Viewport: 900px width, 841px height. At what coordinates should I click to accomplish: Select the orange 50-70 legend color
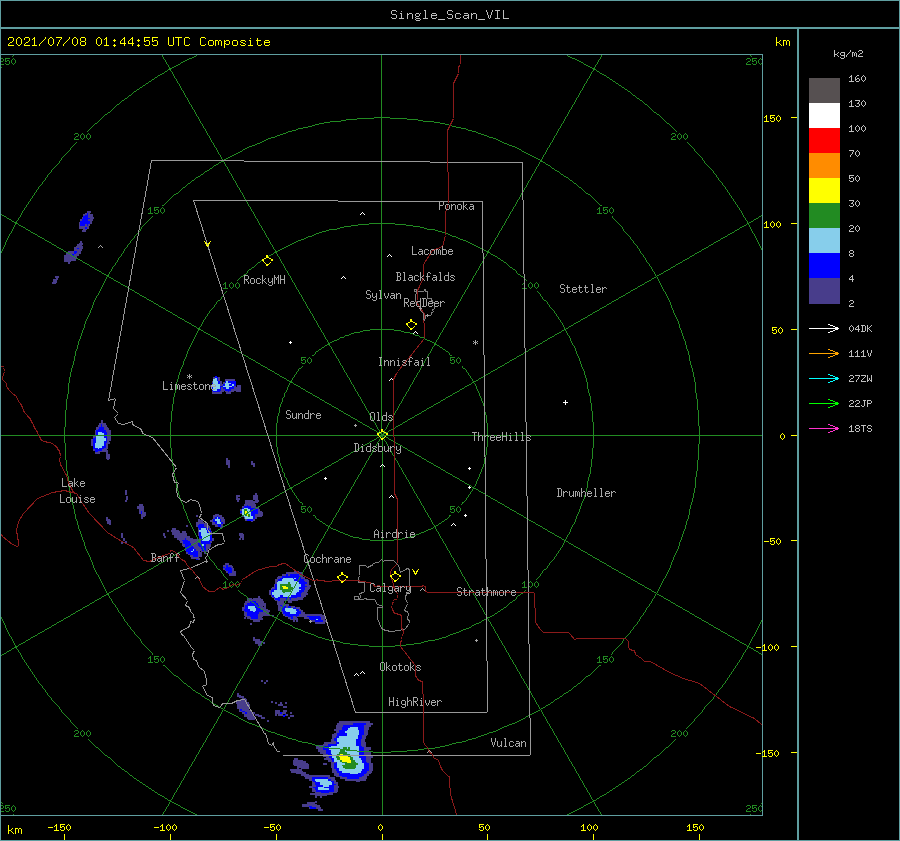[x=824, y=165]
